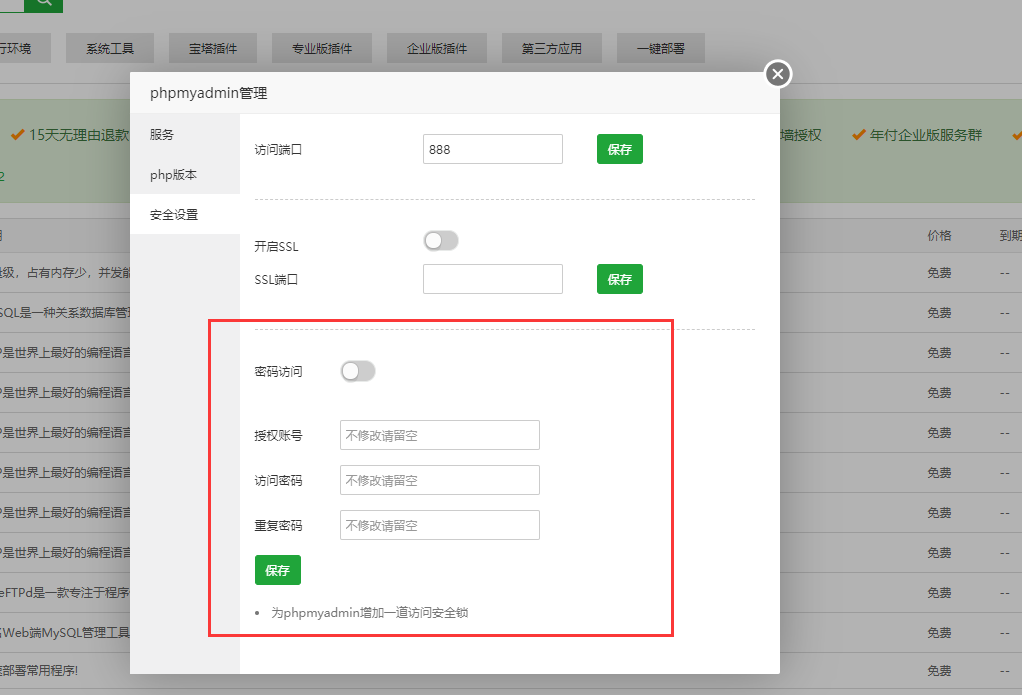Screen dimensions: 1022x695
Task: Click the green search magnifier button
Action: point(43,4)
